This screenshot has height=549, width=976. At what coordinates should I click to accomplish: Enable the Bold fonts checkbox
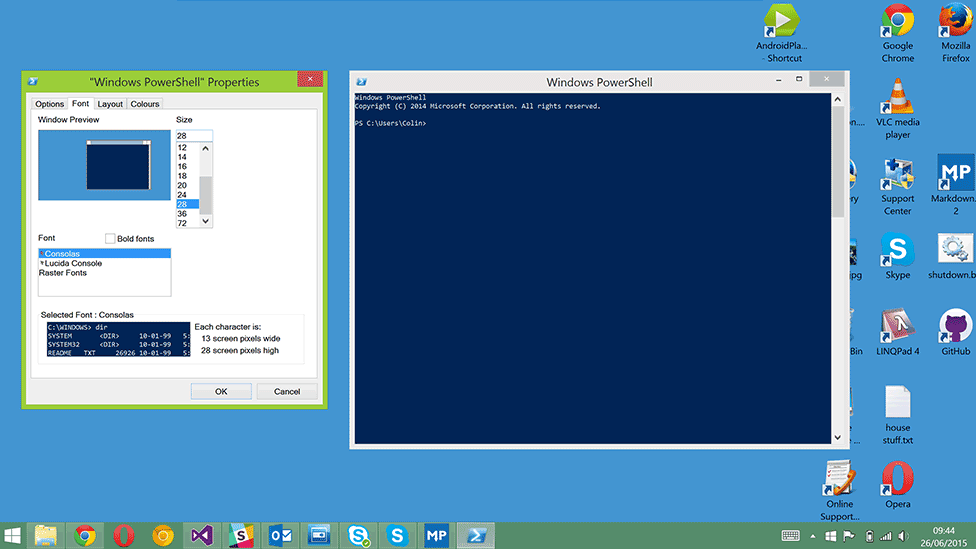[x=110, y=238]
